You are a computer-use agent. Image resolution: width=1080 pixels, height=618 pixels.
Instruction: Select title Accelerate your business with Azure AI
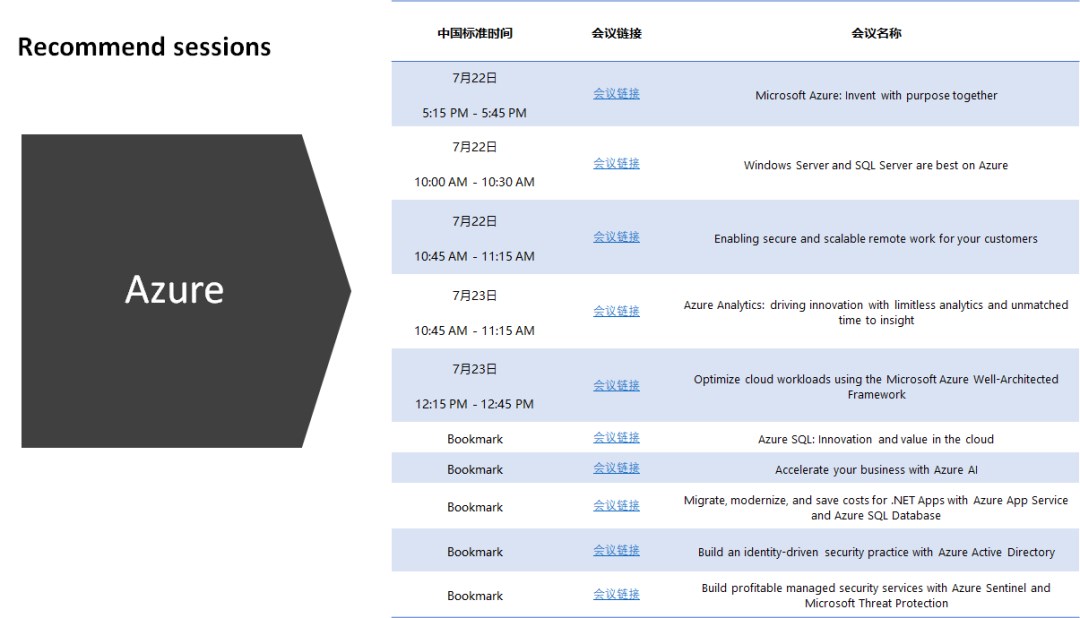(x=876, y=469)
